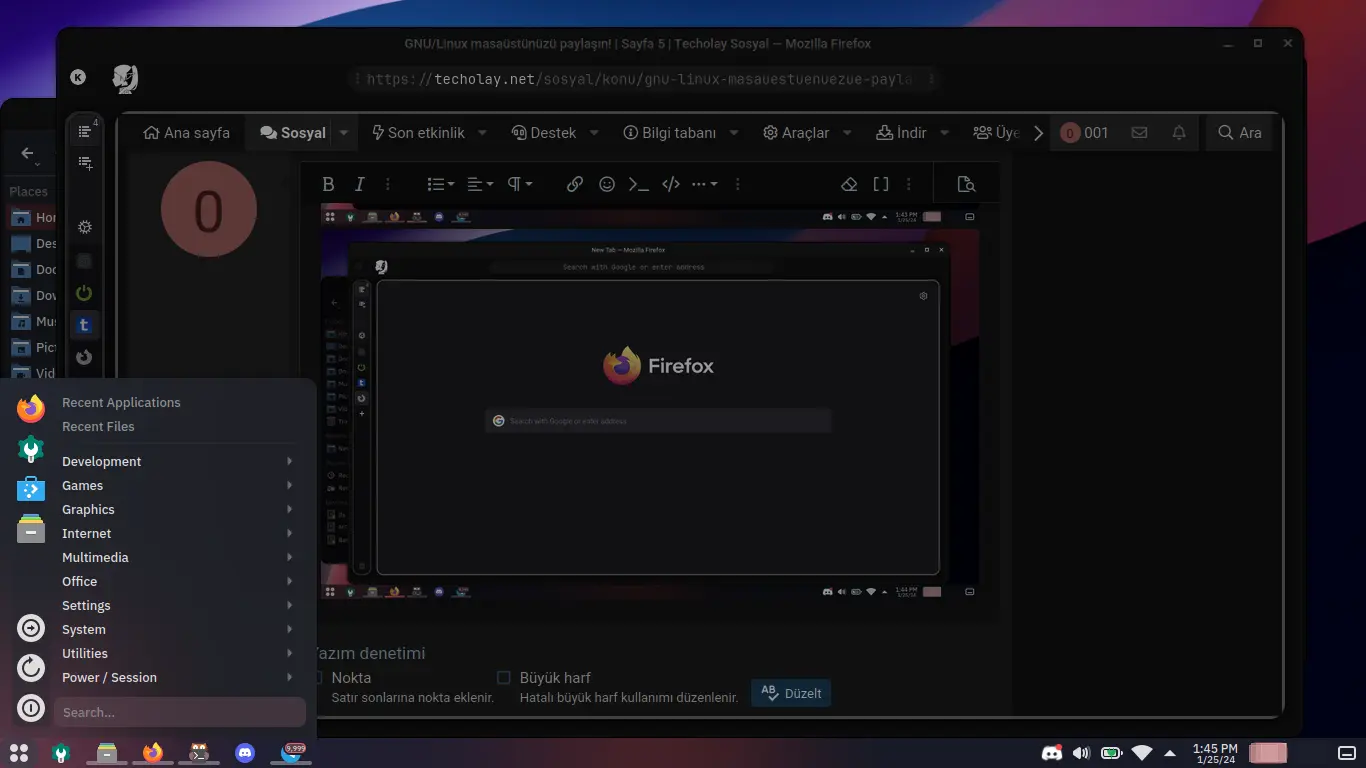Enable the Büyük harf checkbox
Image resolution: width=1366 pixels, height=768 pixels.
click(x=504, y=677)
